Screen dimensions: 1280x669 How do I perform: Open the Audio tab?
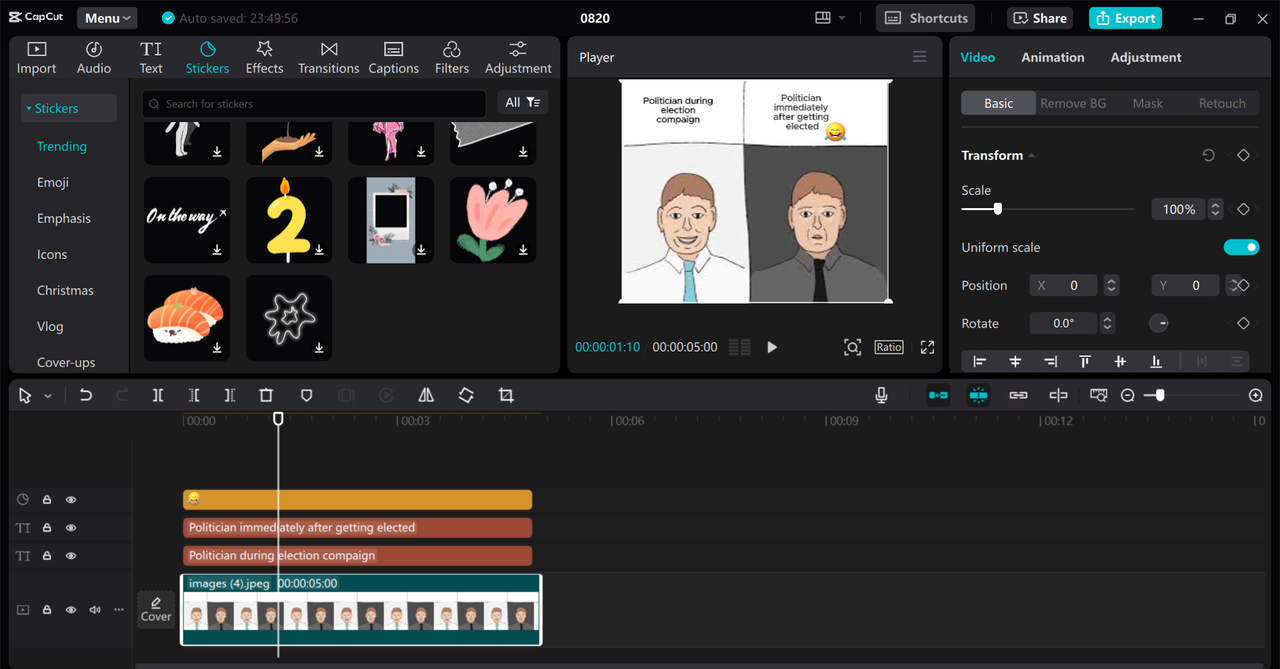(x=94, y=58)
